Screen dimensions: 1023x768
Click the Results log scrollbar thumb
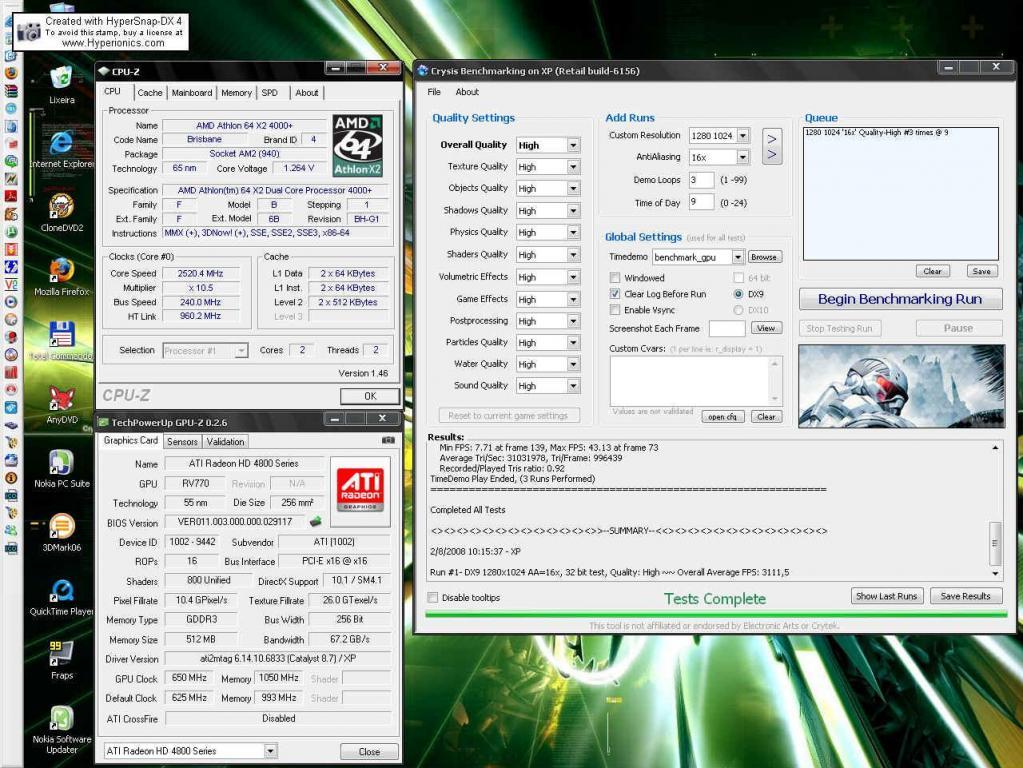click(995, 543)
